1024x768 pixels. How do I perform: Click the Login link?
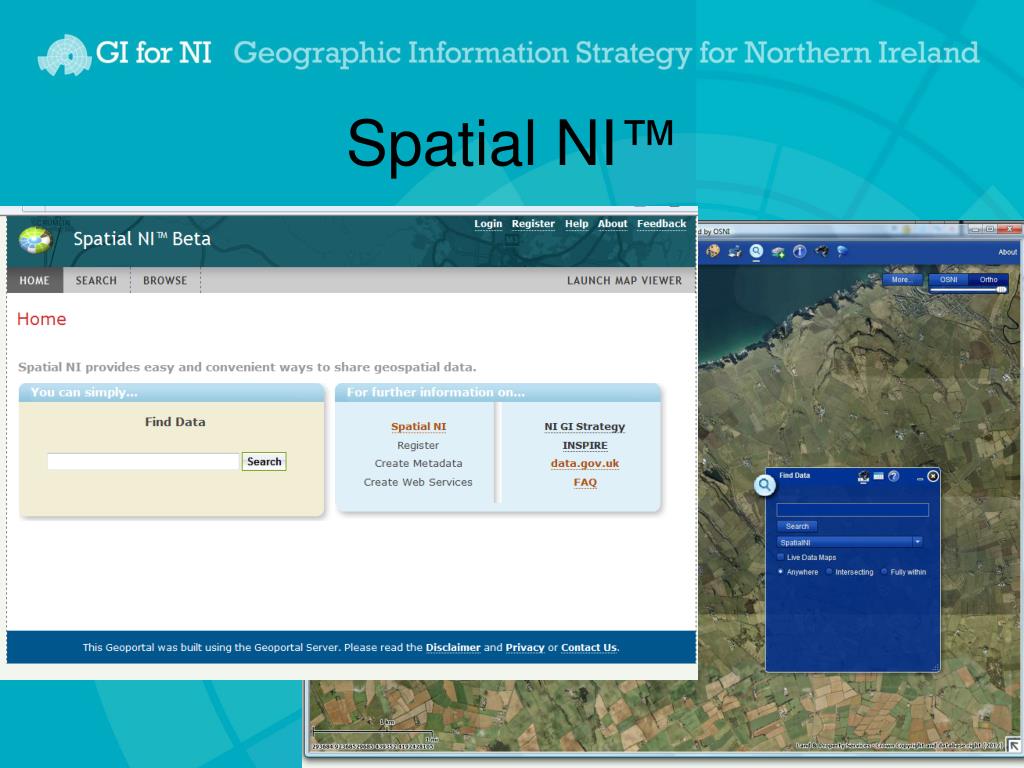(x=488, y=223)
